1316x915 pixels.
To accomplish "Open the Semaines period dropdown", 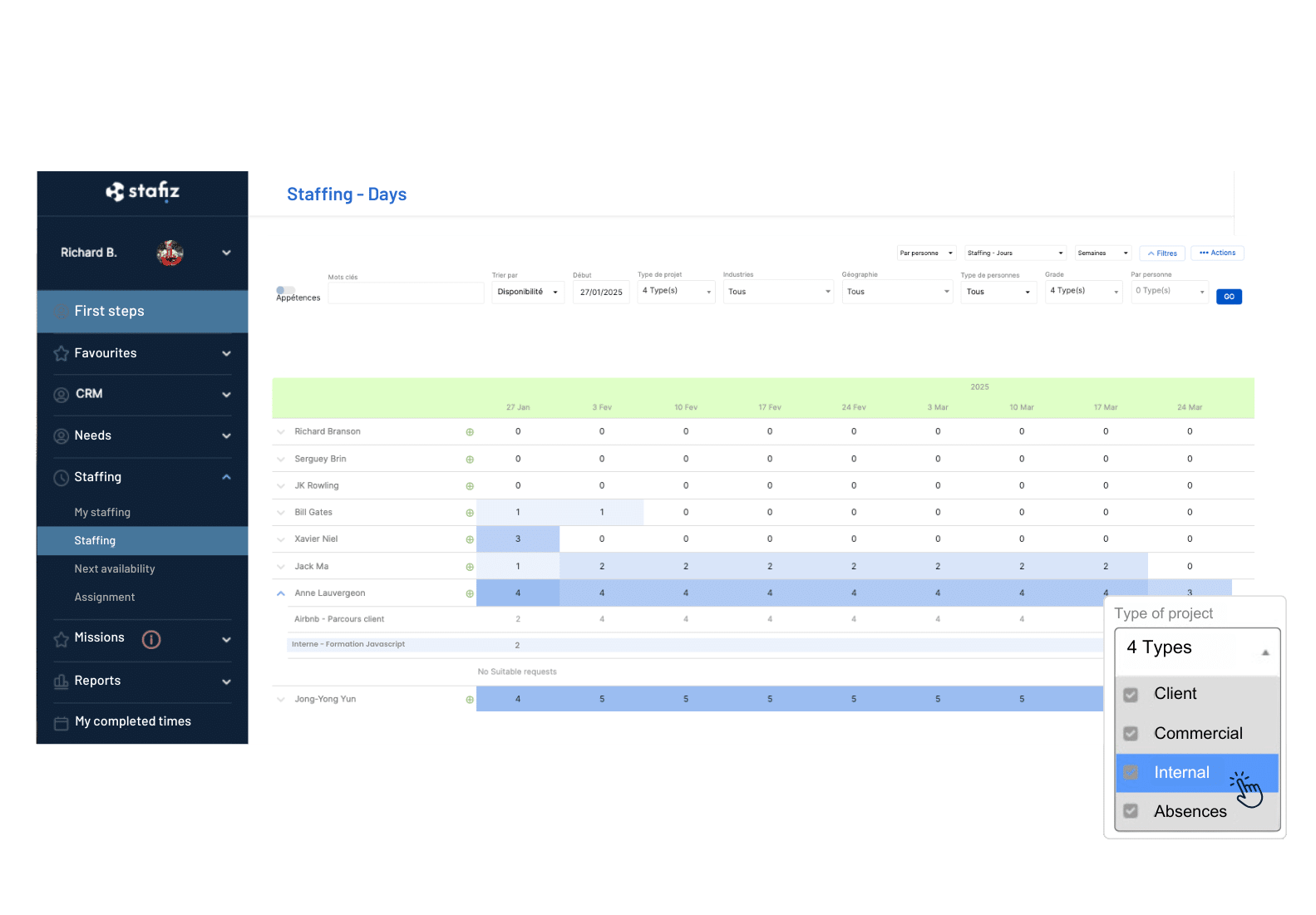I will (x=1103, y=253).
